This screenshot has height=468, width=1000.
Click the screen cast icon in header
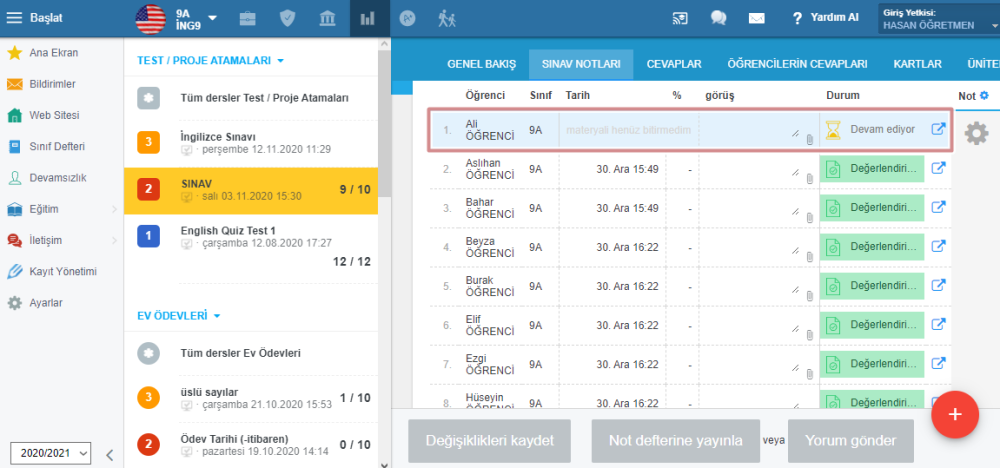[680, 18]
